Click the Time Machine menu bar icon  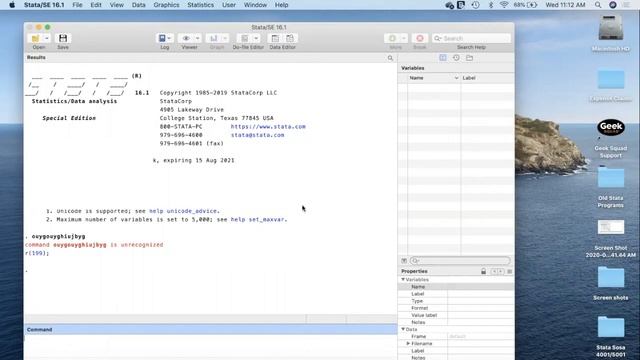pos(476,5)
